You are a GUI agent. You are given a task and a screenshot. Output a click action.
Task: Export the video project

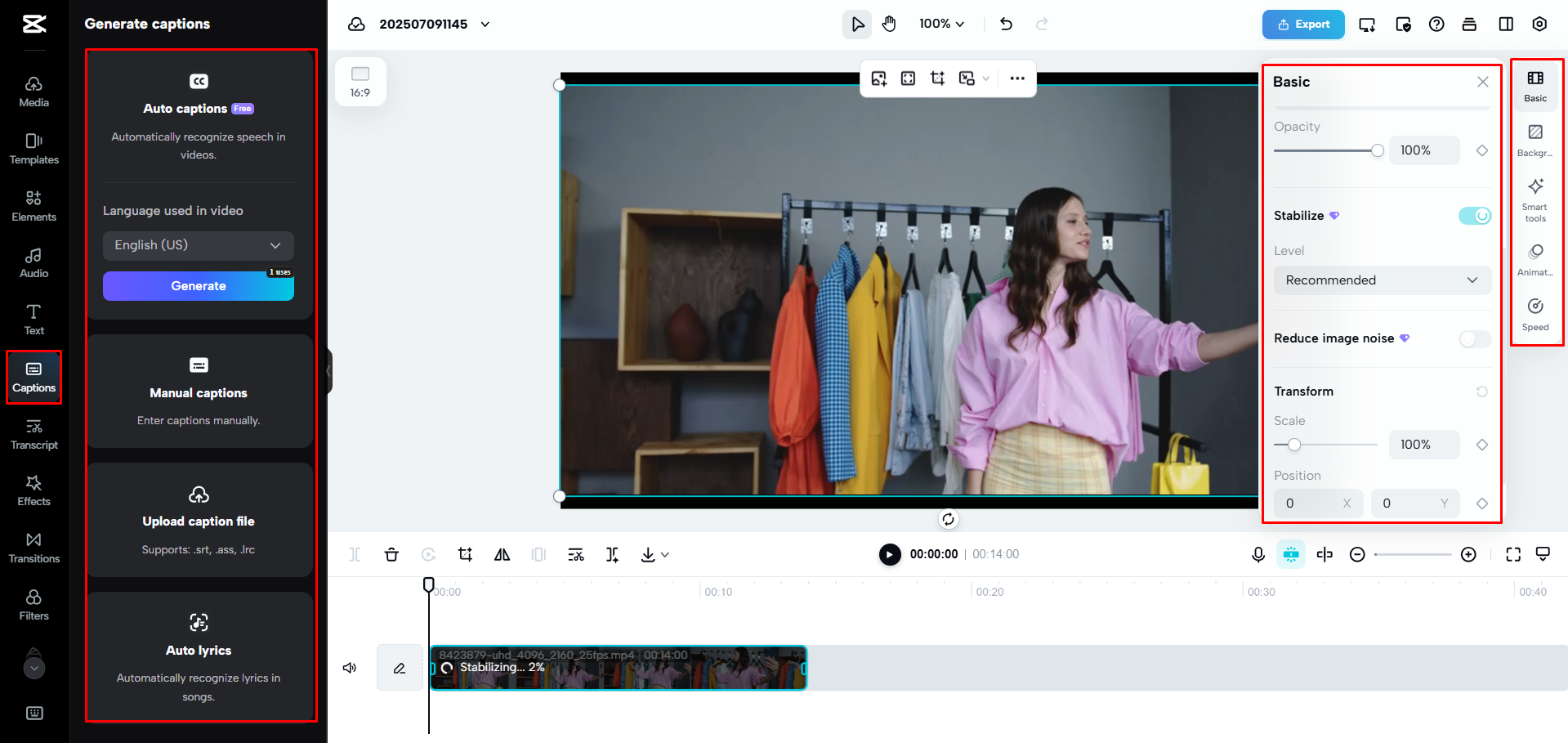pyautogui.click(x=1303, y=25)
